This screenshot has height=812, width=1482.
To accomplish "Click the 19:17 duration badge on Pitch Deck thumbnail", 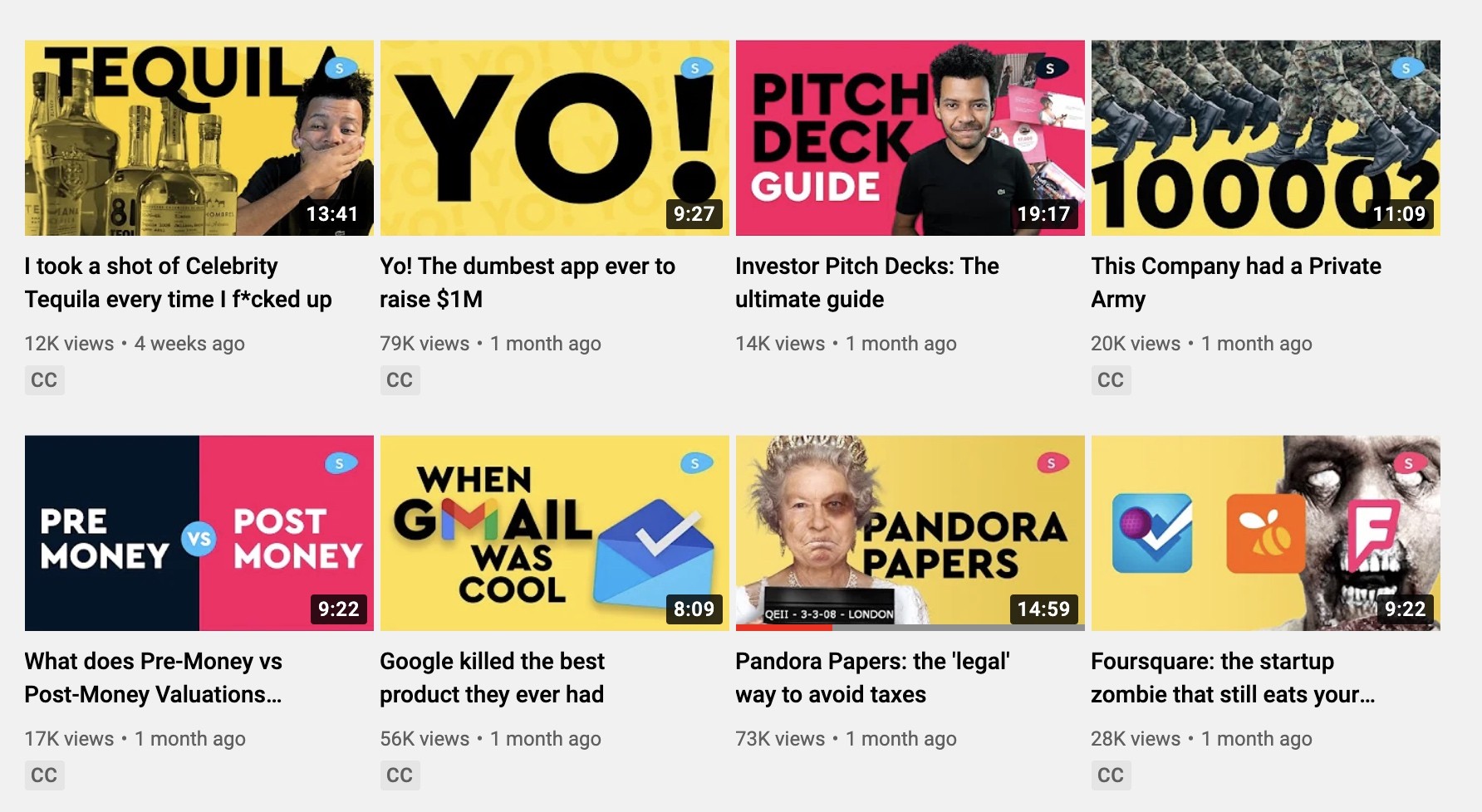I will 1043,214.
